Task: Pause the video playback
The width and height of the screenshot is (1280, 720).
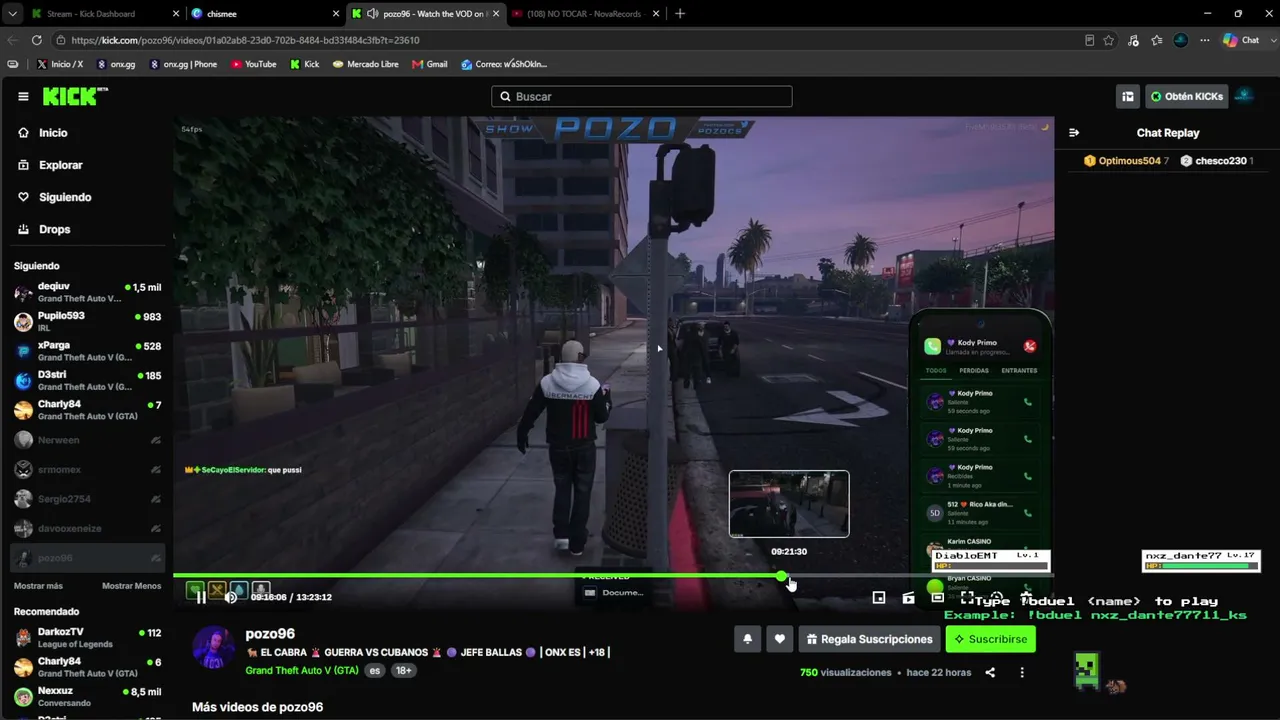Action: click(201, 597)
